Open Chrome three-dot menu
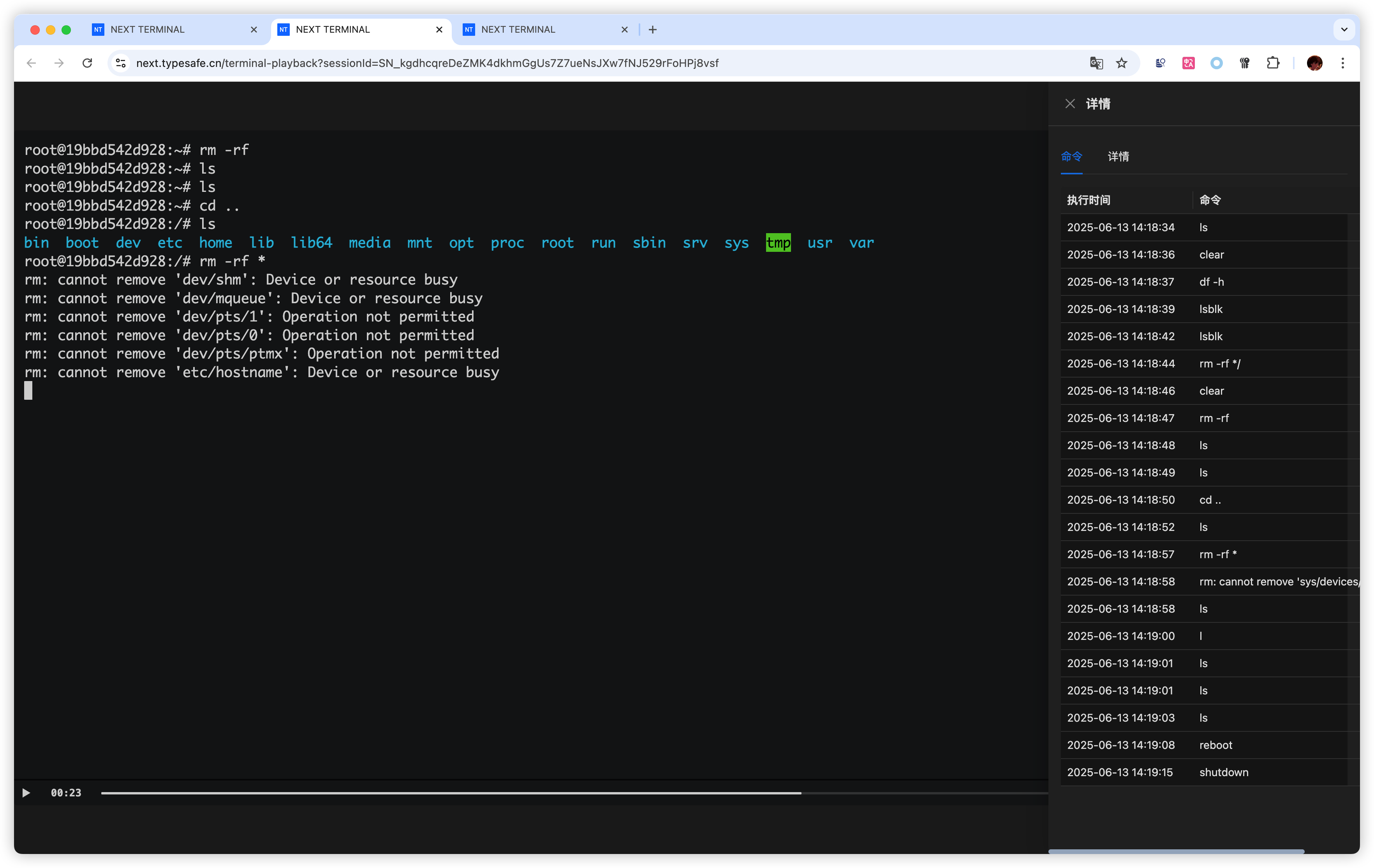Image resolution: width=1374 pixels, height=868 pixels. pos(1342,63)
